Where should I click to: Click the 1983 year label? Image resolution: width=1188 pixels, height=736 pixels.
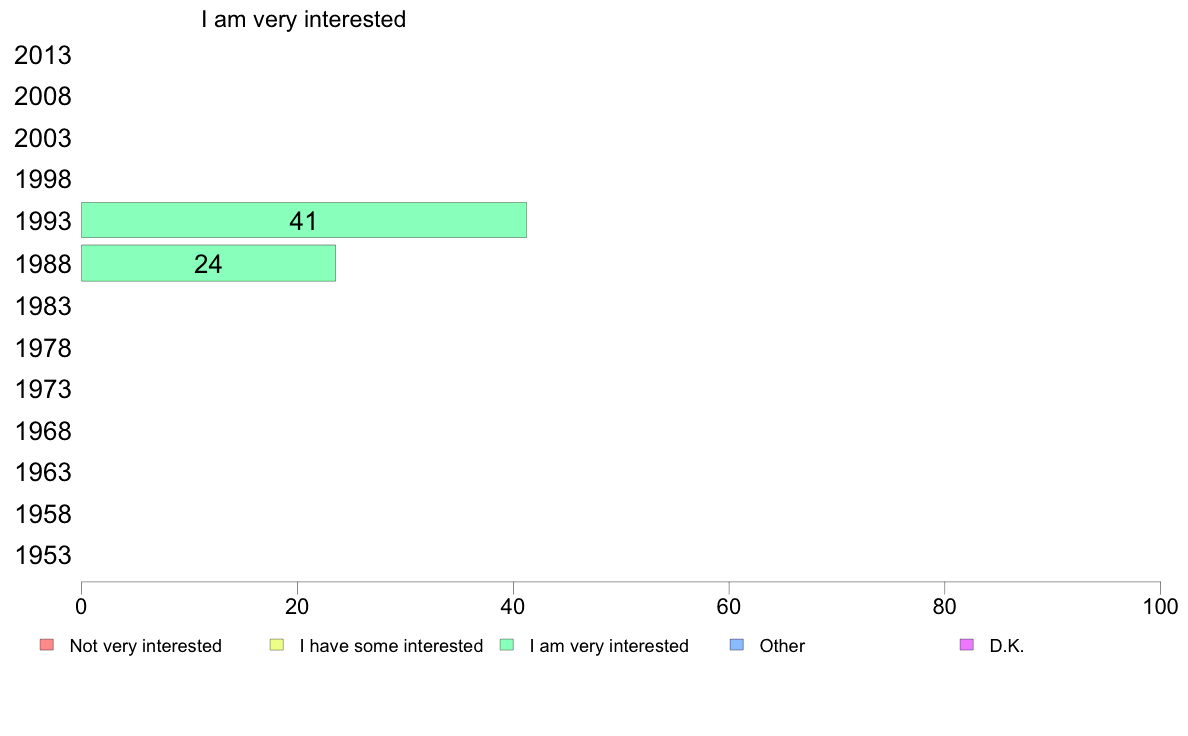pyautogui.click(x=43, y=306)
